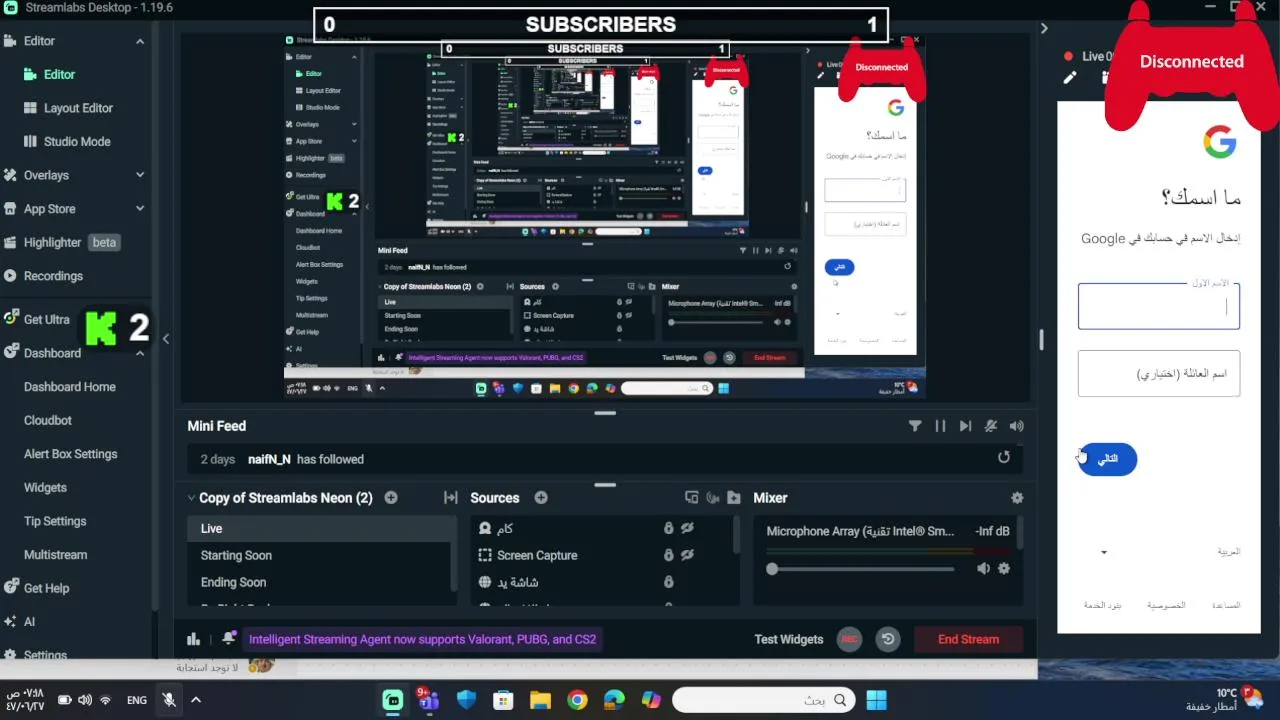Open Widgets page in the sidebar
The image size is (1280, 720).
click(45, 487)
